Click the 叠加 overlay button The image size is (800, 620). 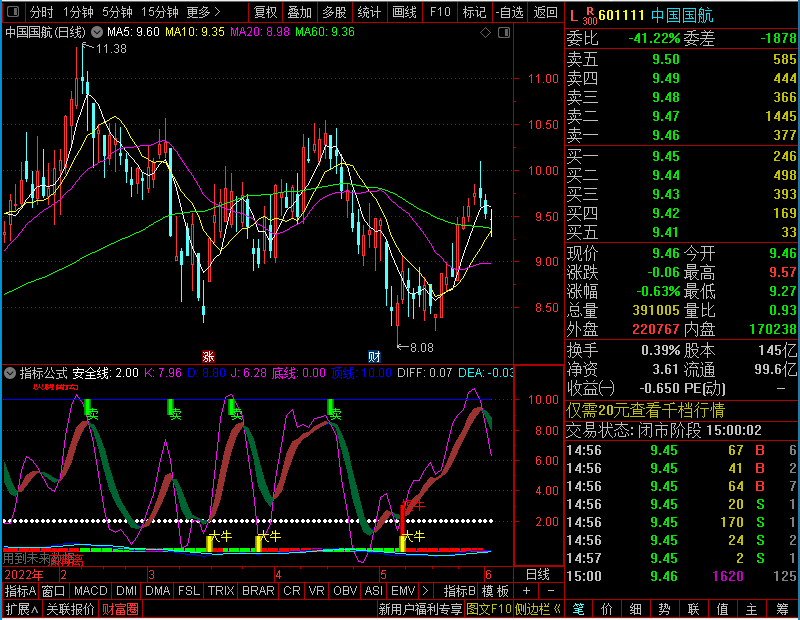pyautogui.click(x=299, y=12)
